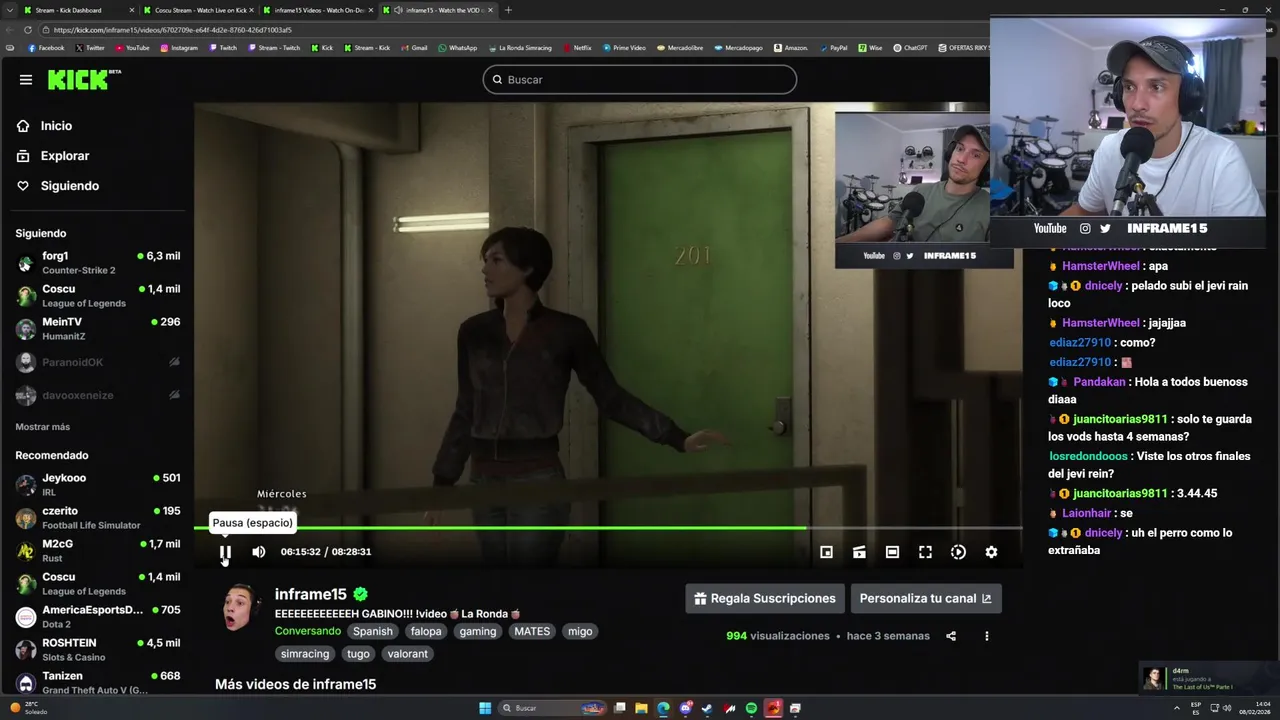The image size is (1280, 720).
Task: Open Coscu channel under Siguiendo
Action: point(98,296)
